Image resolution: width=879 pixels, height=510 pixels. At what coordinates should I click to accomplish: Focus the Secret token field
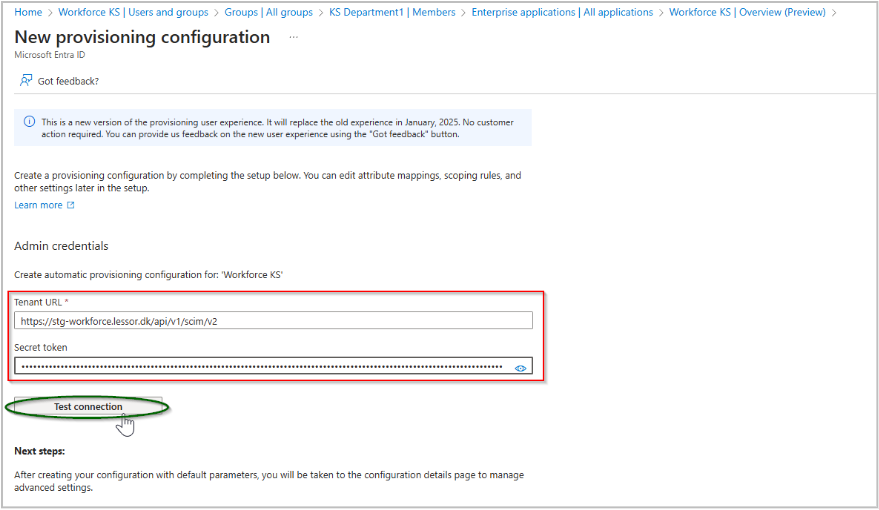(260, 367)
